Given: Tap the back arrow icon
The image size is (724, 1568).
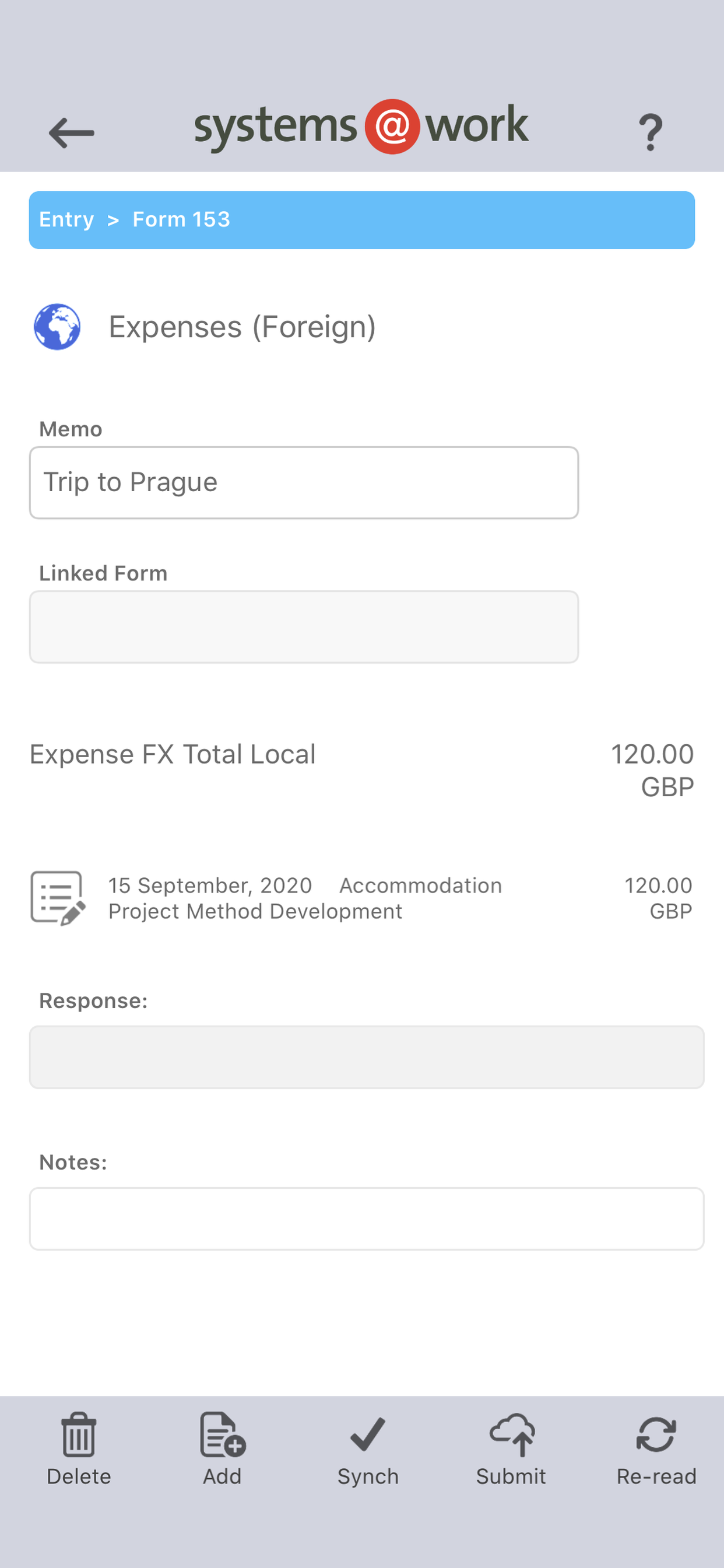Looking at the screenshot, I should [x=71, y=132].
